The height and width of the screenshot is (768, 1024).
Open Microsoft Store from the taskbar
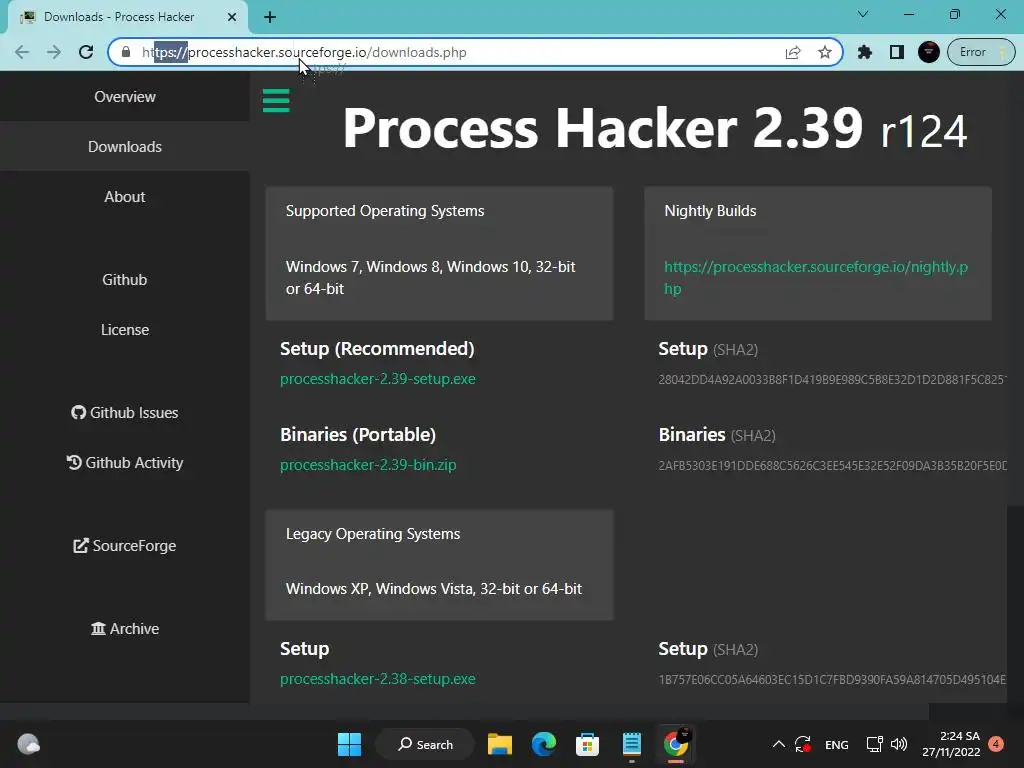coord(587,744)
